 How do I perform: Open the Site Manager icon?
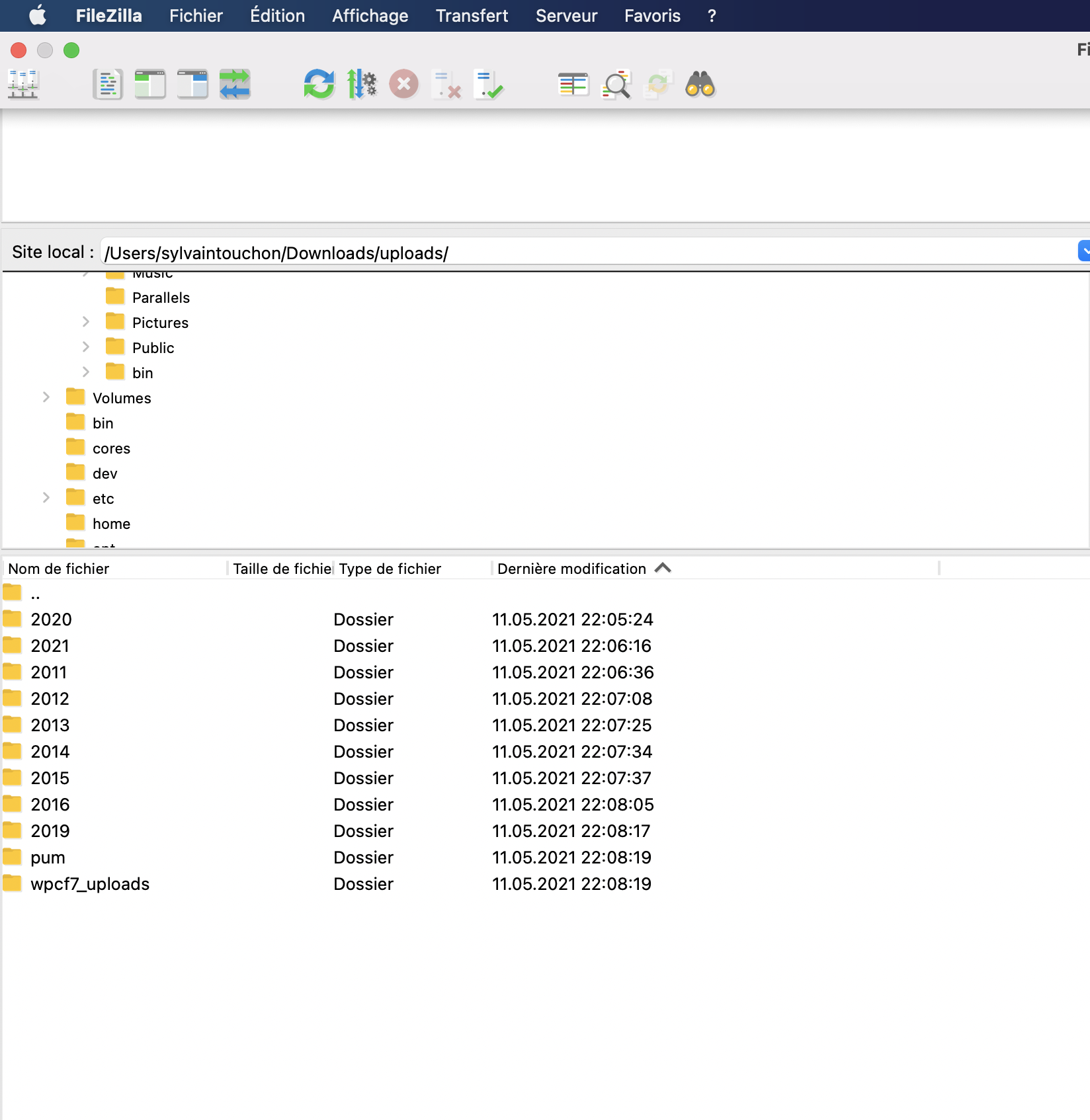23,85
